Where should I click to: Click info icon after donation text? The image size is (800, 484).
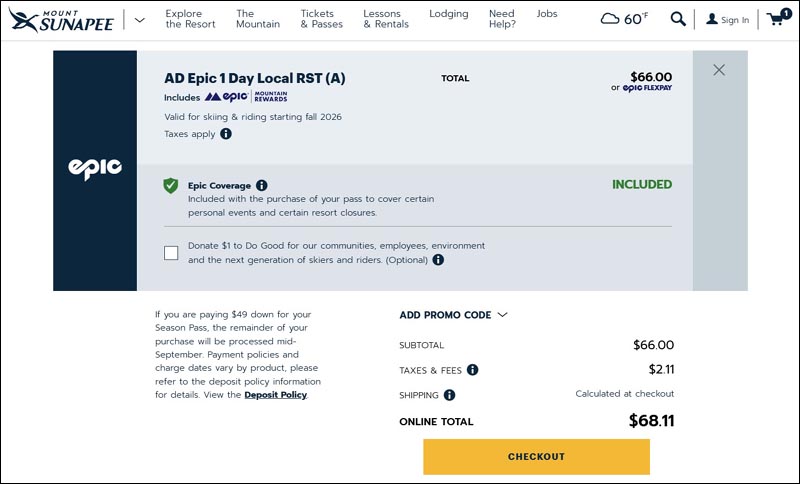point(438,260)
